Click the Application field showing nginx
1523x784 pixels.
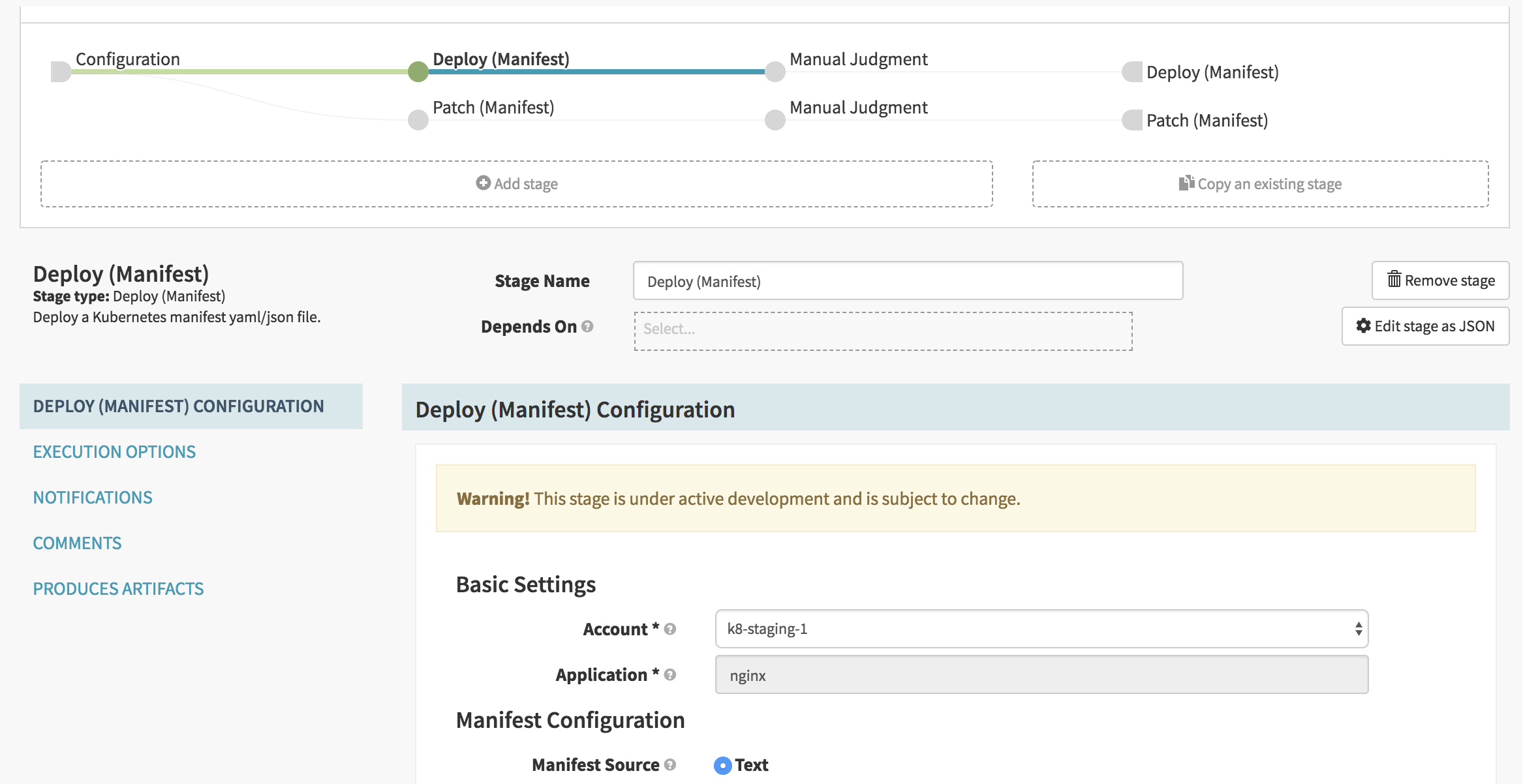[1041, 675]
